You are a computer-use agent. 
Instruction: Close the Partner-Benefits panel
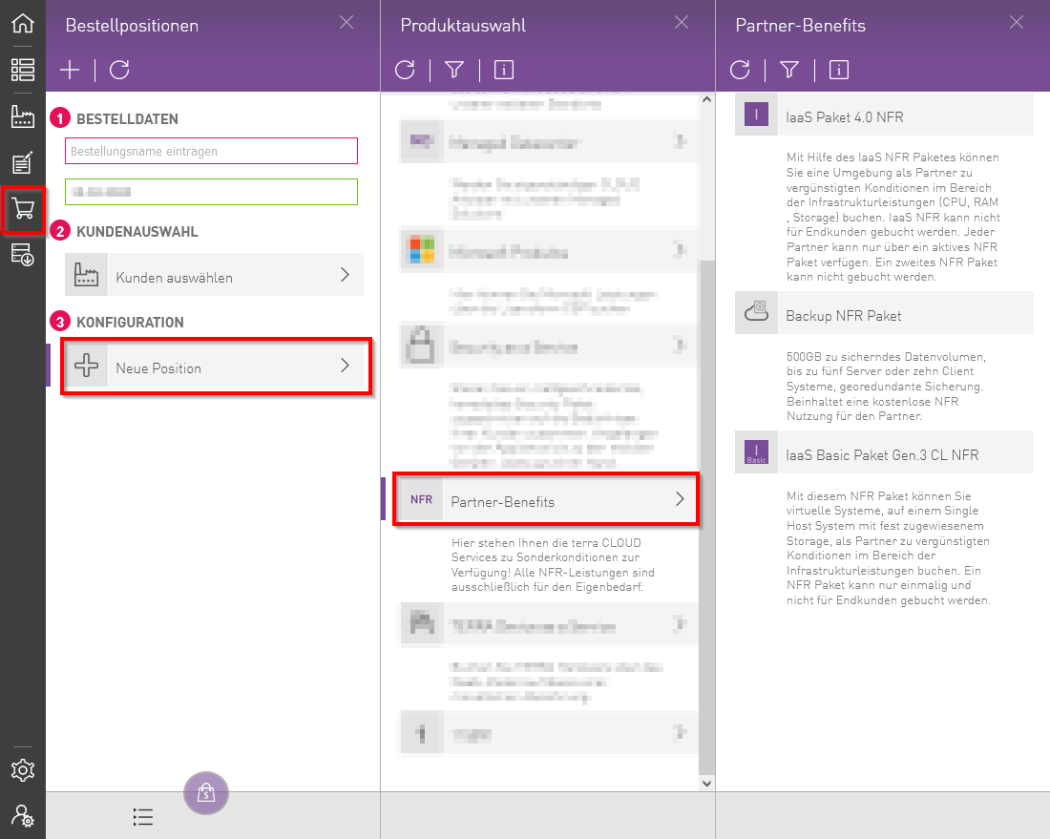click(1017, 23)
